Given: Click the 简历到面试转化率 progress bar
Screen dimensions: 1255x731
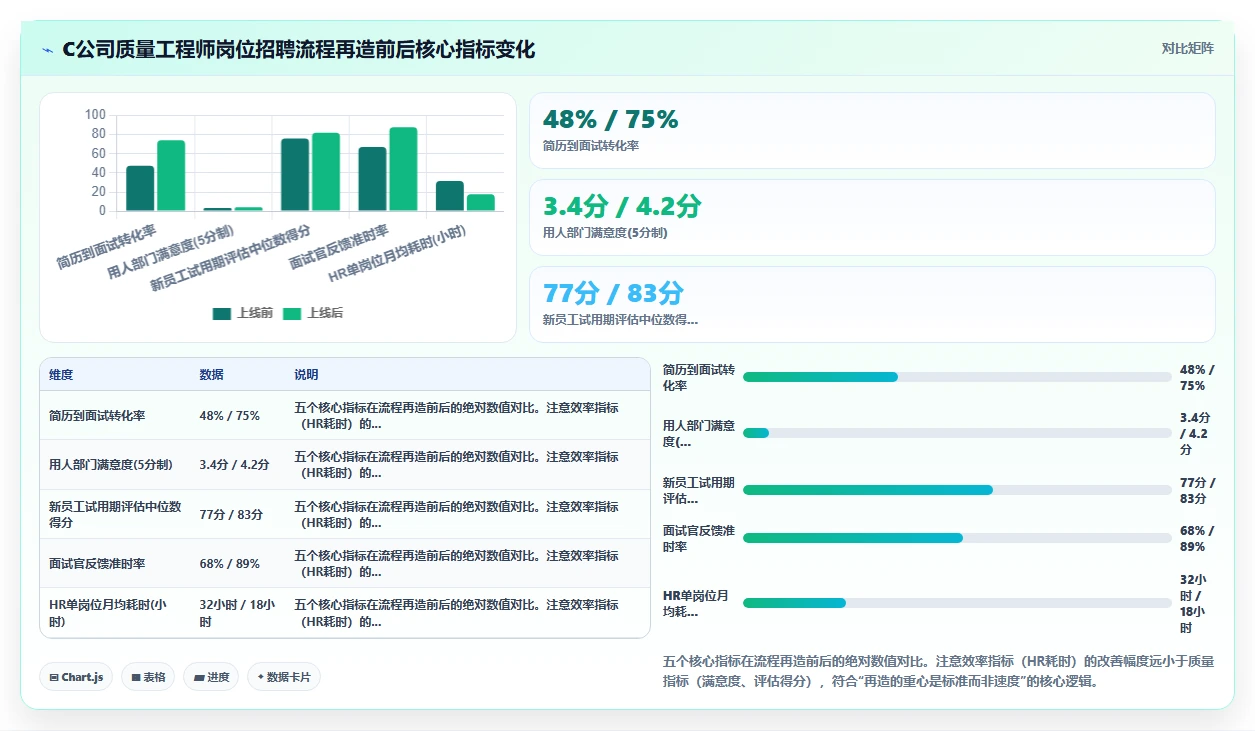Looking at the screenshot, I should click(x=957, y=377).
